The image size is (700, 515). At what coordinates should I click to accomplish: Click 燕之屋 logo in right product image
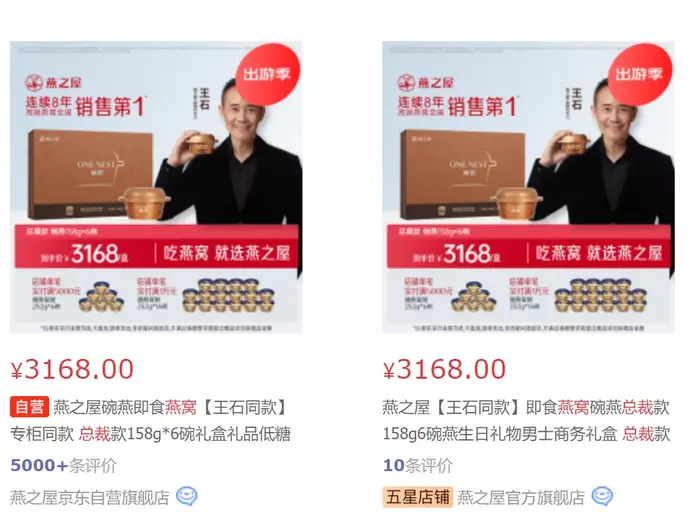point(425,83)
